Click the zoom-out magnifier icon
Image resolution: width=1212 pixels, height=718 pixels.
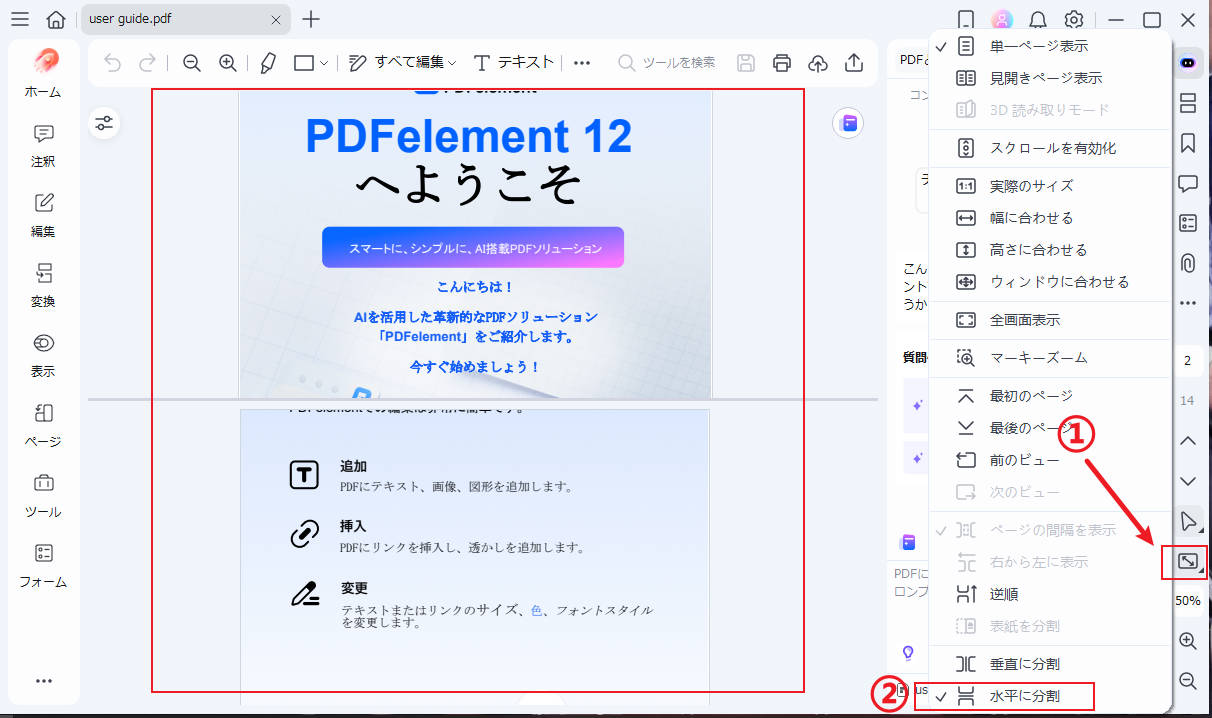[191, 62]
